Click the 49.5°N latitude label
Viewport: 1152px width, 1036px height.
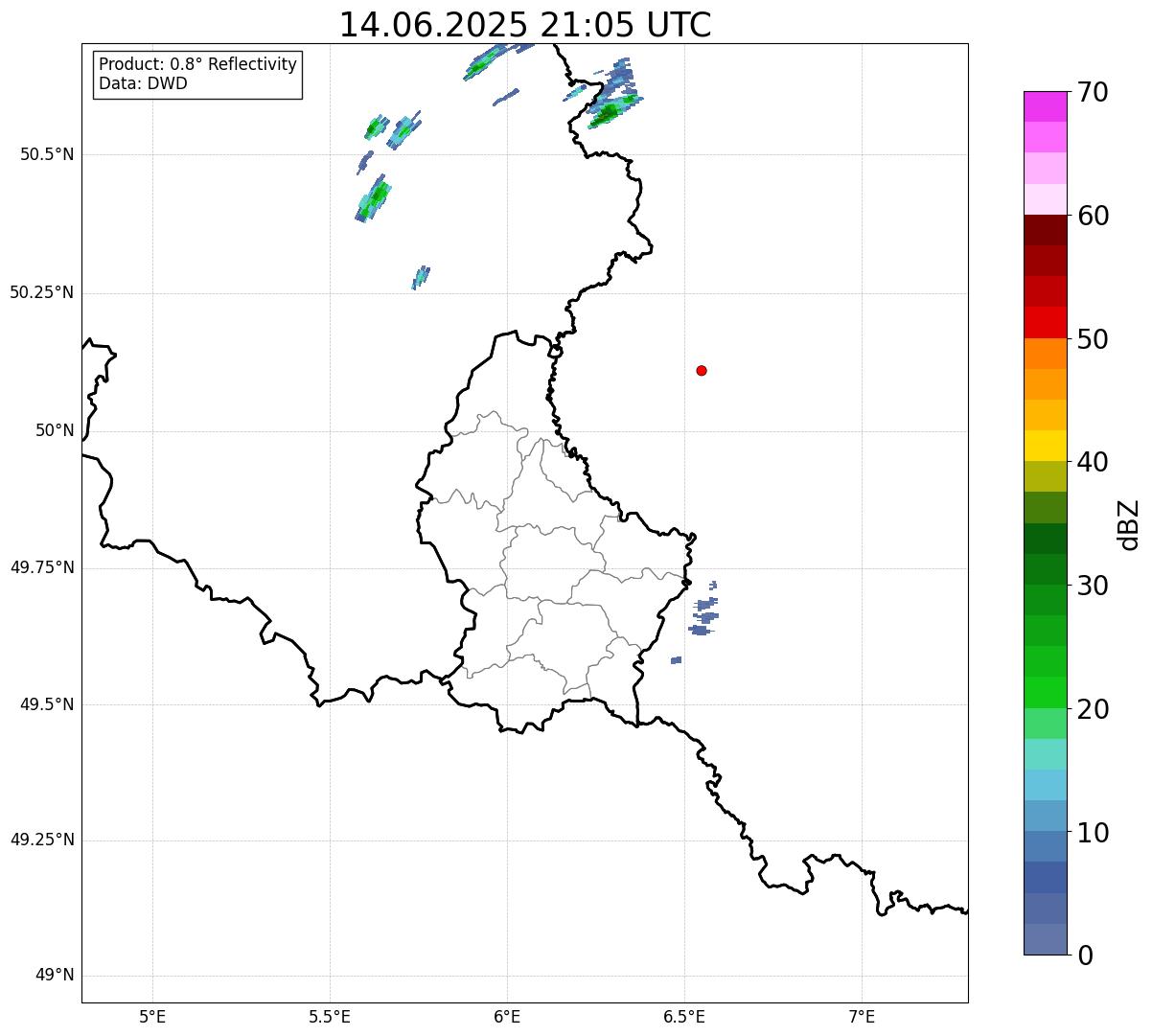pyautogui.click(x=47, y=704)
